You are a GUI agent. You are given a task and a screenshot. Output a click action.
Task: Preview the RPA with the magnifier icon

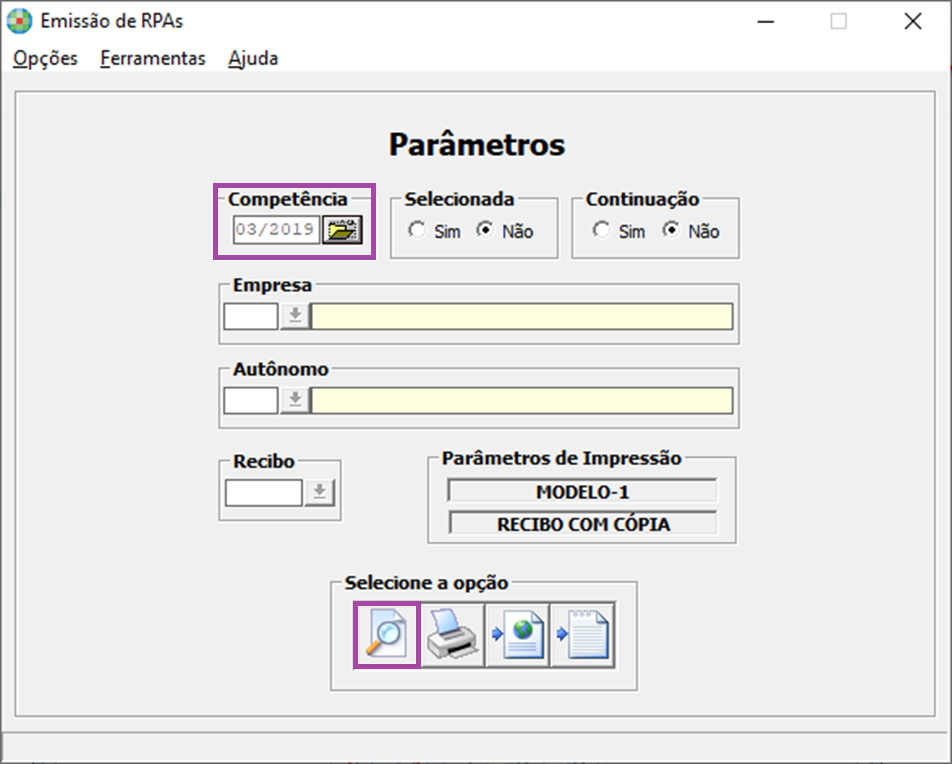(387, 635)
